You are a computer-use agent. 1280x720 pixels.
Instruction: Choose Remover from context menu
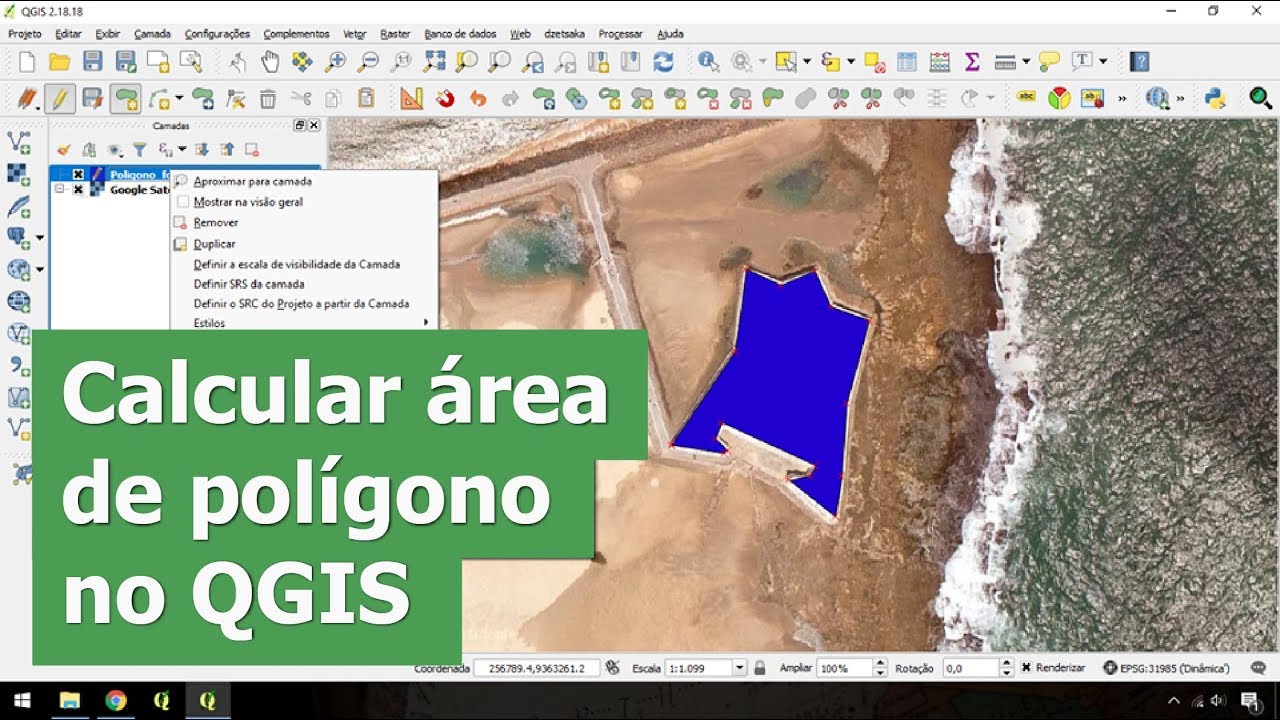(216, 223)
